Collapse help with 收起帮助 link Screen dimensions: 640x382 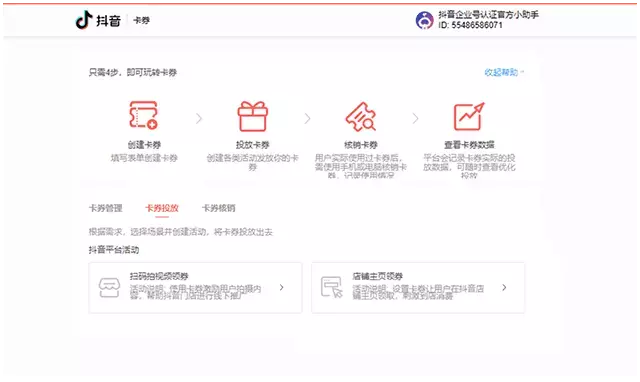pyautogui.click(x=504, y=72)
